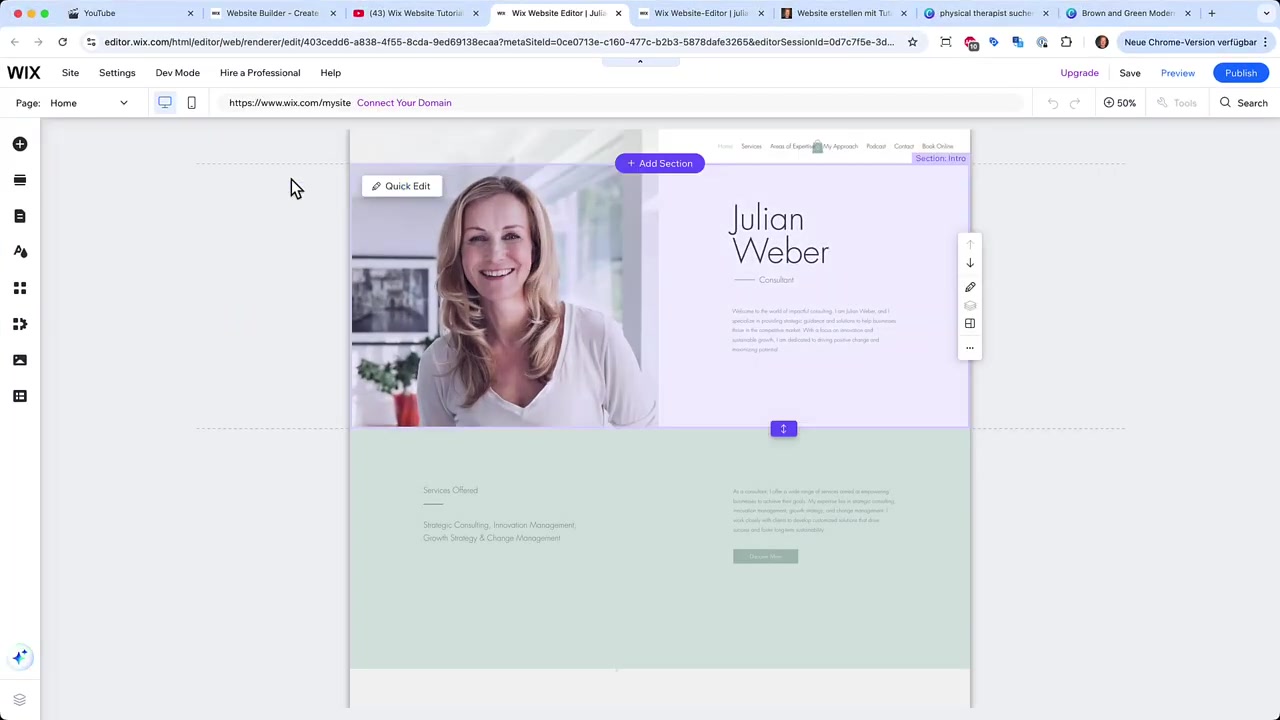Open section more actions ellipsis

pos(970,348)
